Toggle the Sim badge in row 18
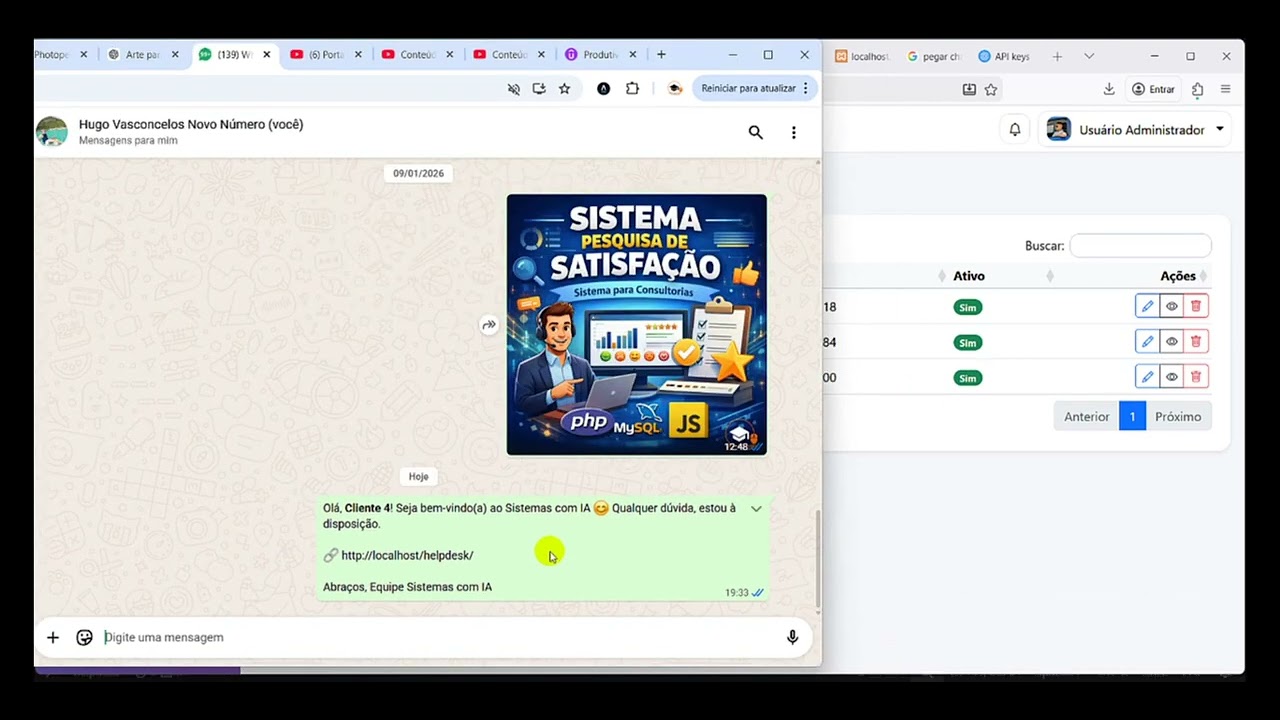The width and height of the screenshot is (1280, 720). pos(968,307)
